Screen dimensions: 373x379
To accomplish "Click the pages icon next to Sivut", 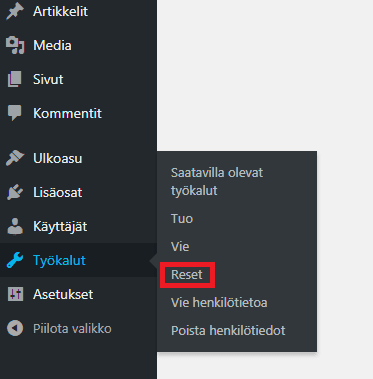I will [x=15, y=79].
